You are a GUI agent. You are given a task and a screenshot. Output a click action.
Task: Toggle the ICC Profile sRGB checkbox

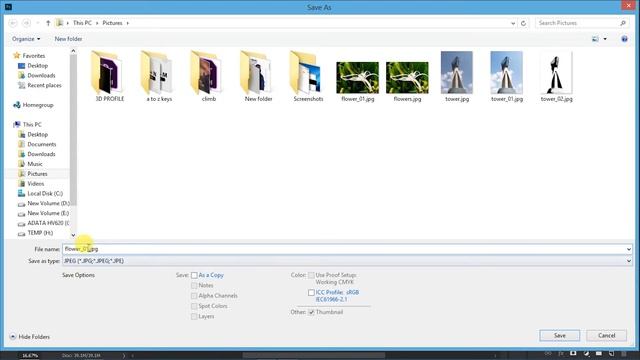tap(311, 293)
